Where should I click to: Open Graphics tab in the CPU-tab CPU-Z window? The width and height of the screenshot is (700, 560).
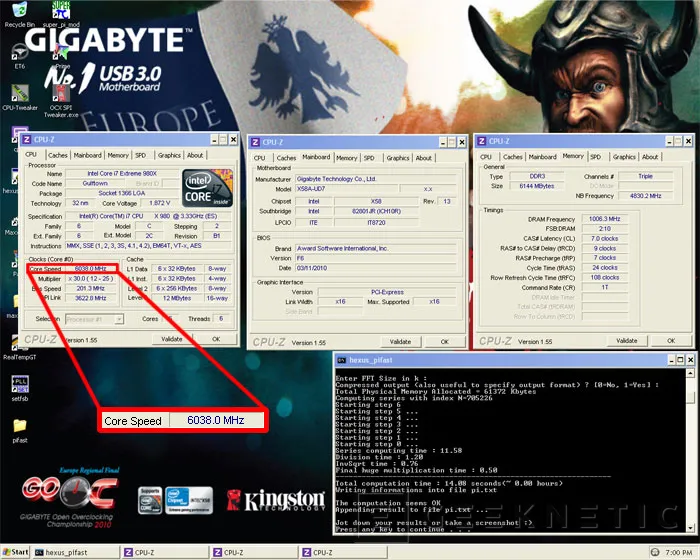tap(169, 155)
